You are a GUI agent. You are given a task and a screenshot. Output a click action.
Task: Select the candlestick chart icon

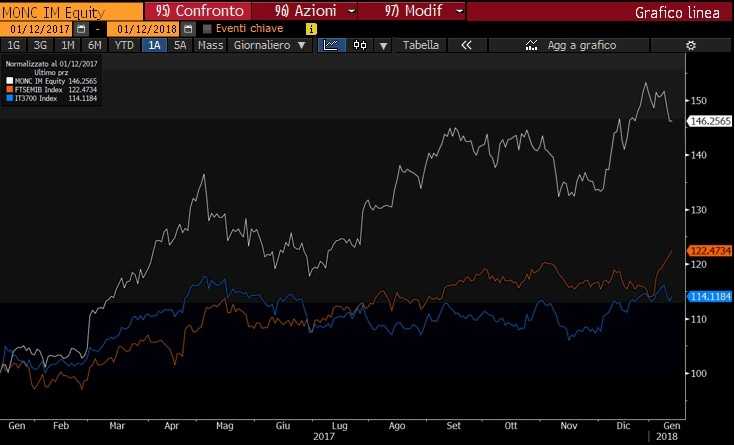point(360,45)
